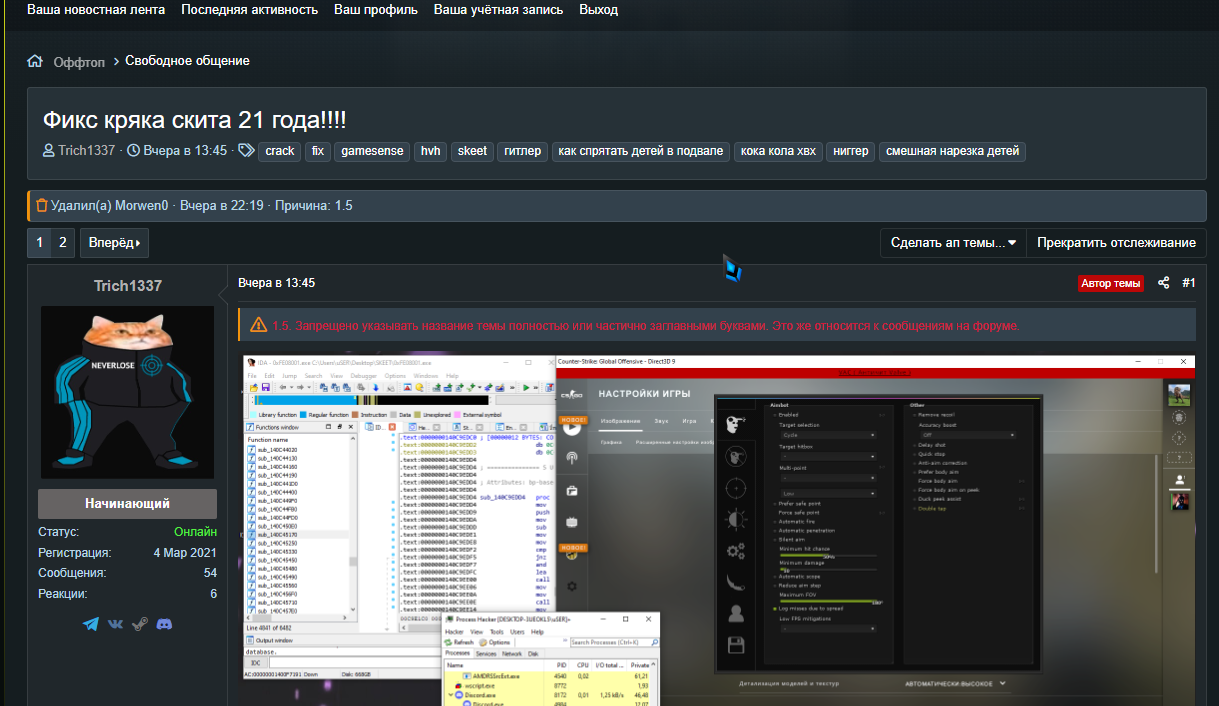Click the home icon in the breadcrumb
The image size is (1219, 706).
(x=35, y=61)
